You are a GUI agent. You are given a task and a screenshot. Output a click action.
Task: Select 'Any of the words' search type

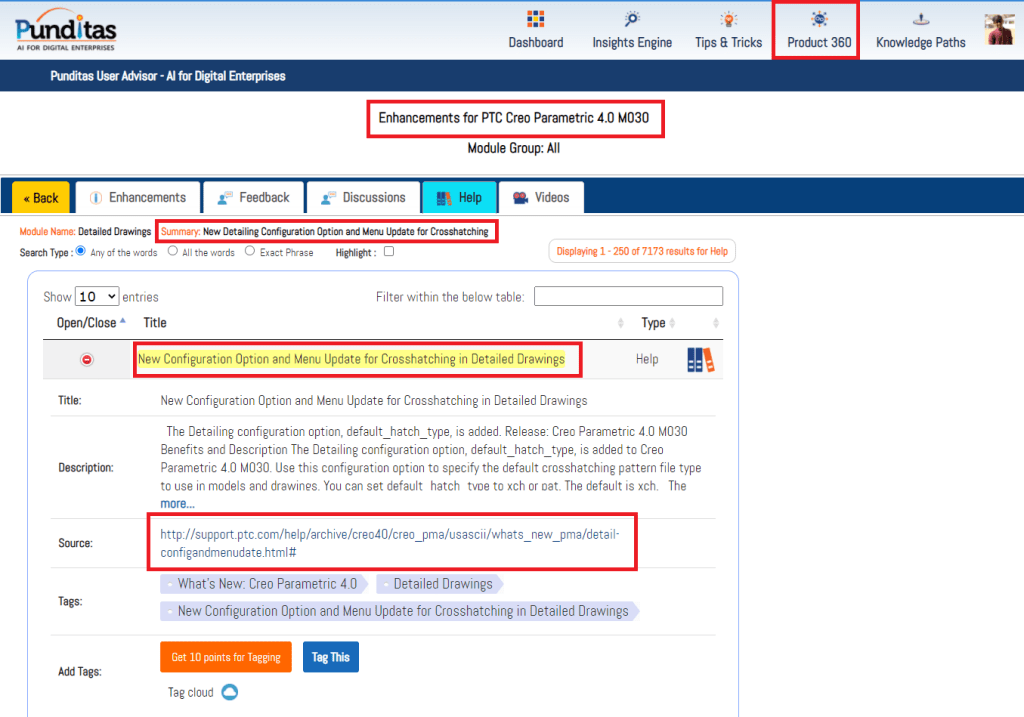click(x=81, y=252)
